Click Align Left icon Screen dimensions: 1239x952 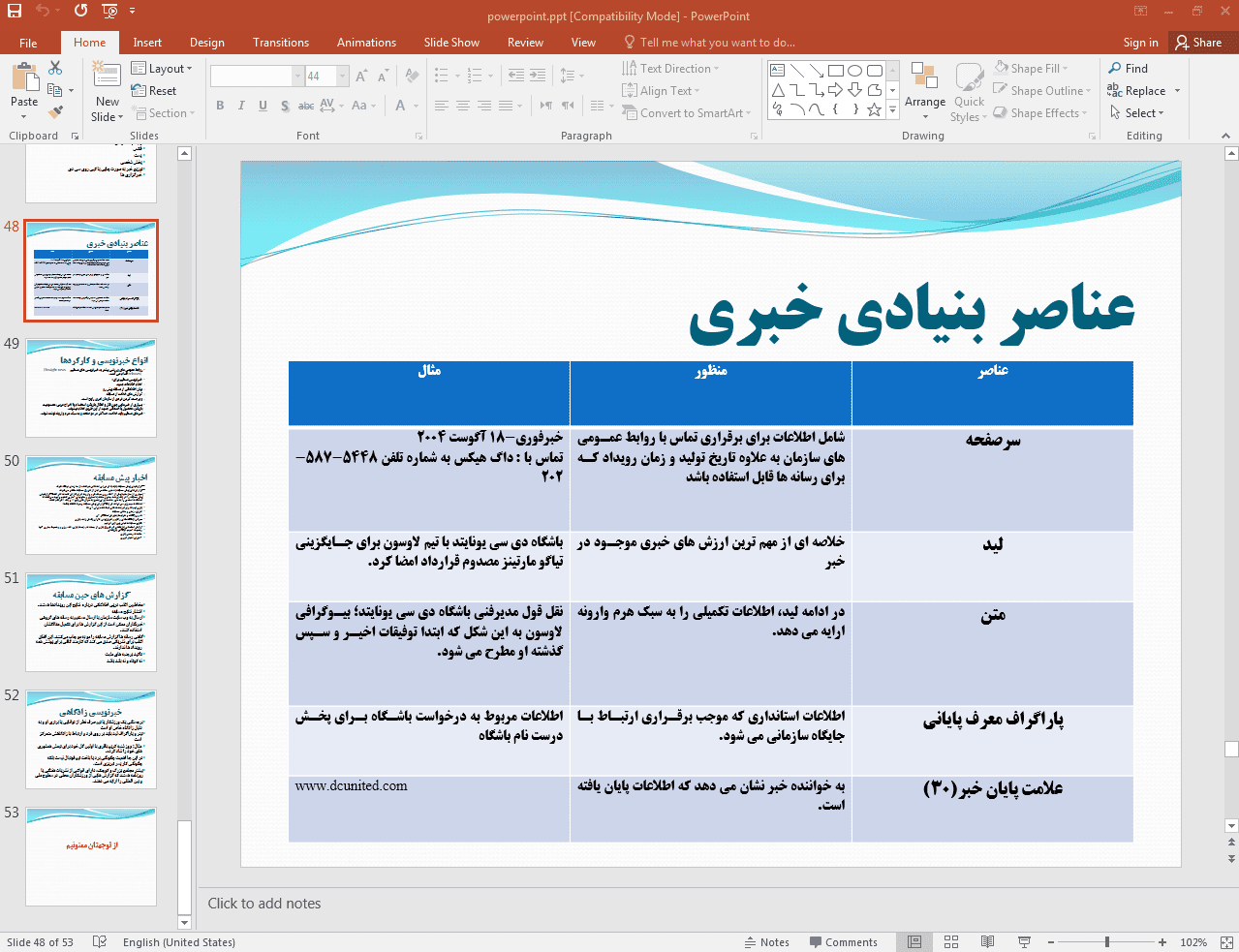pos(441,106)
